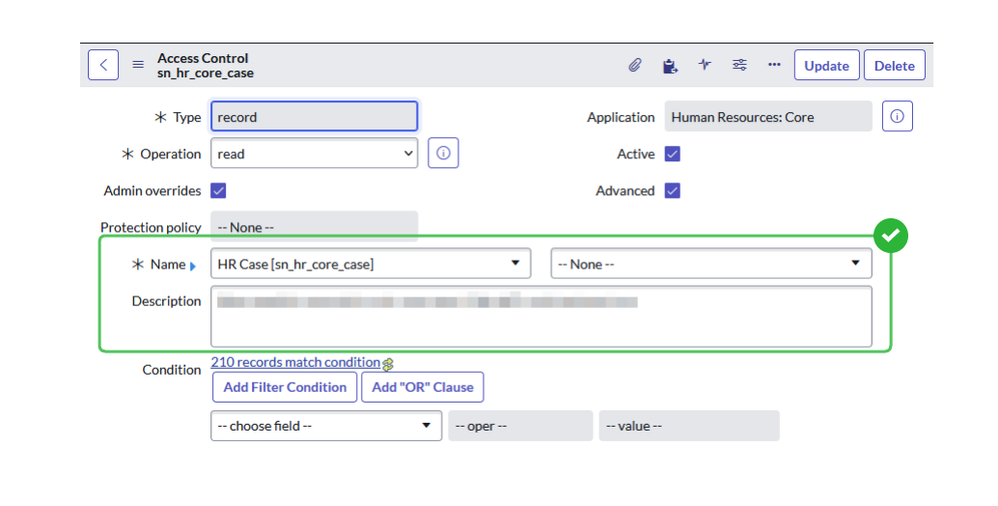Click the Update button

[827, 65]
